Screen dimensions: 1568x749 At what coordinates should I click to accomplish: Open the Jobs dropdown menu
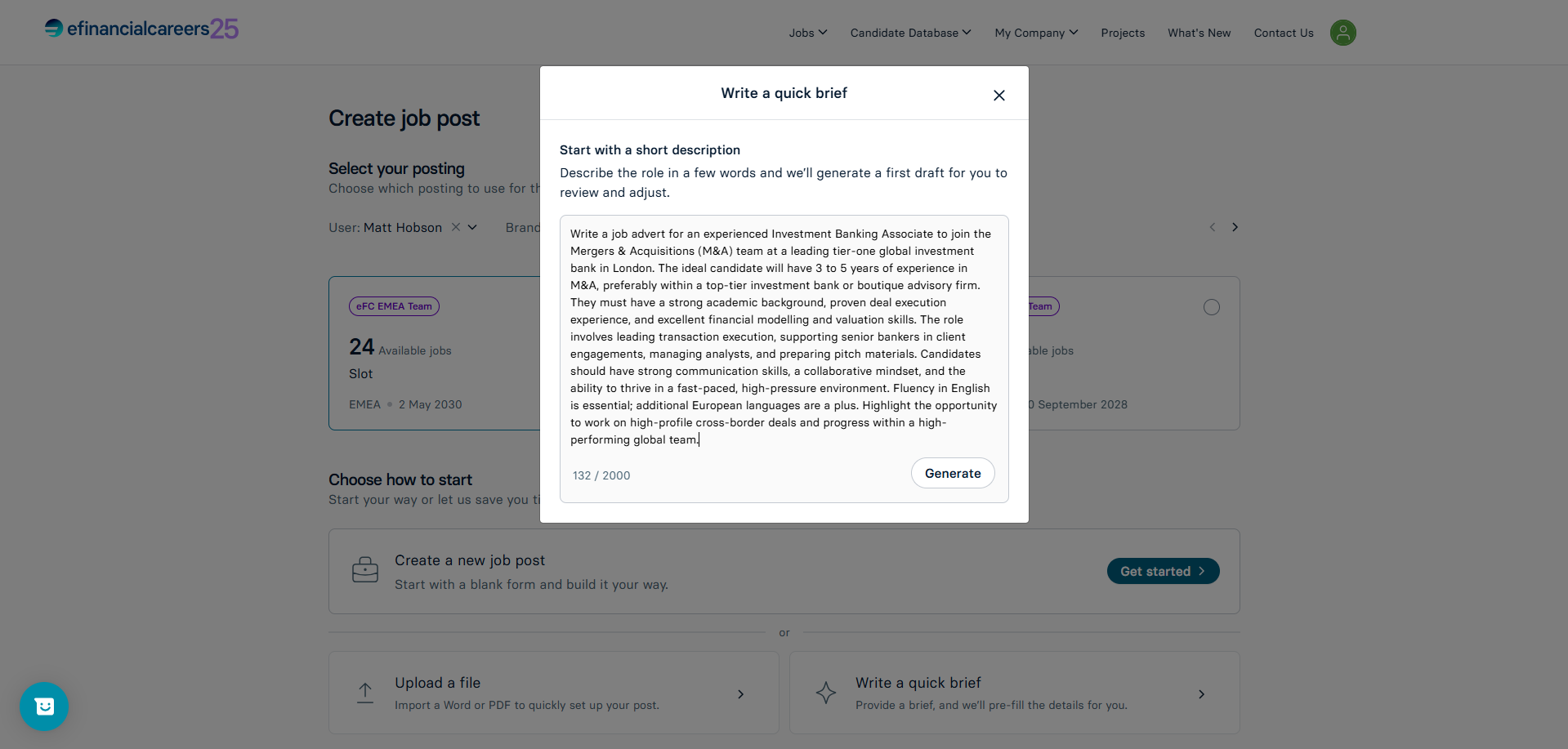click(807, 33)
